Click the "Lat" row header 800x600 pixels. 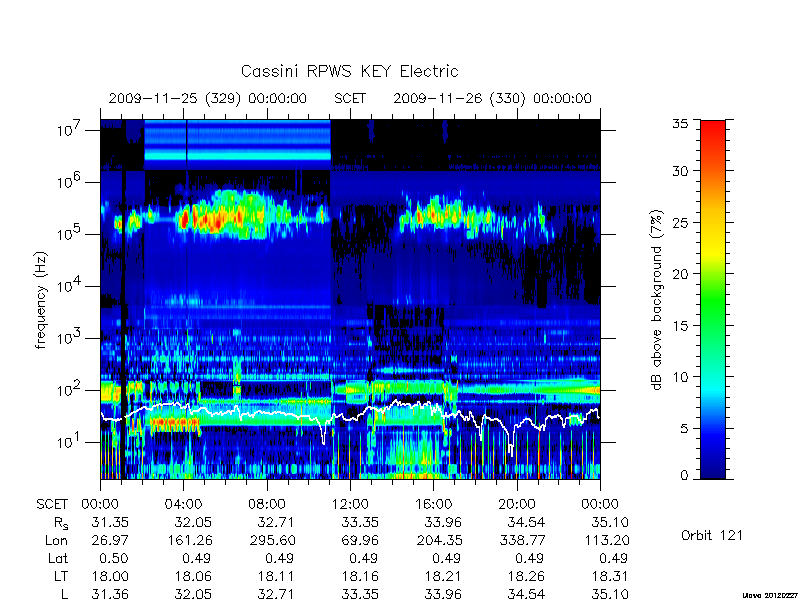coord(58,558)
